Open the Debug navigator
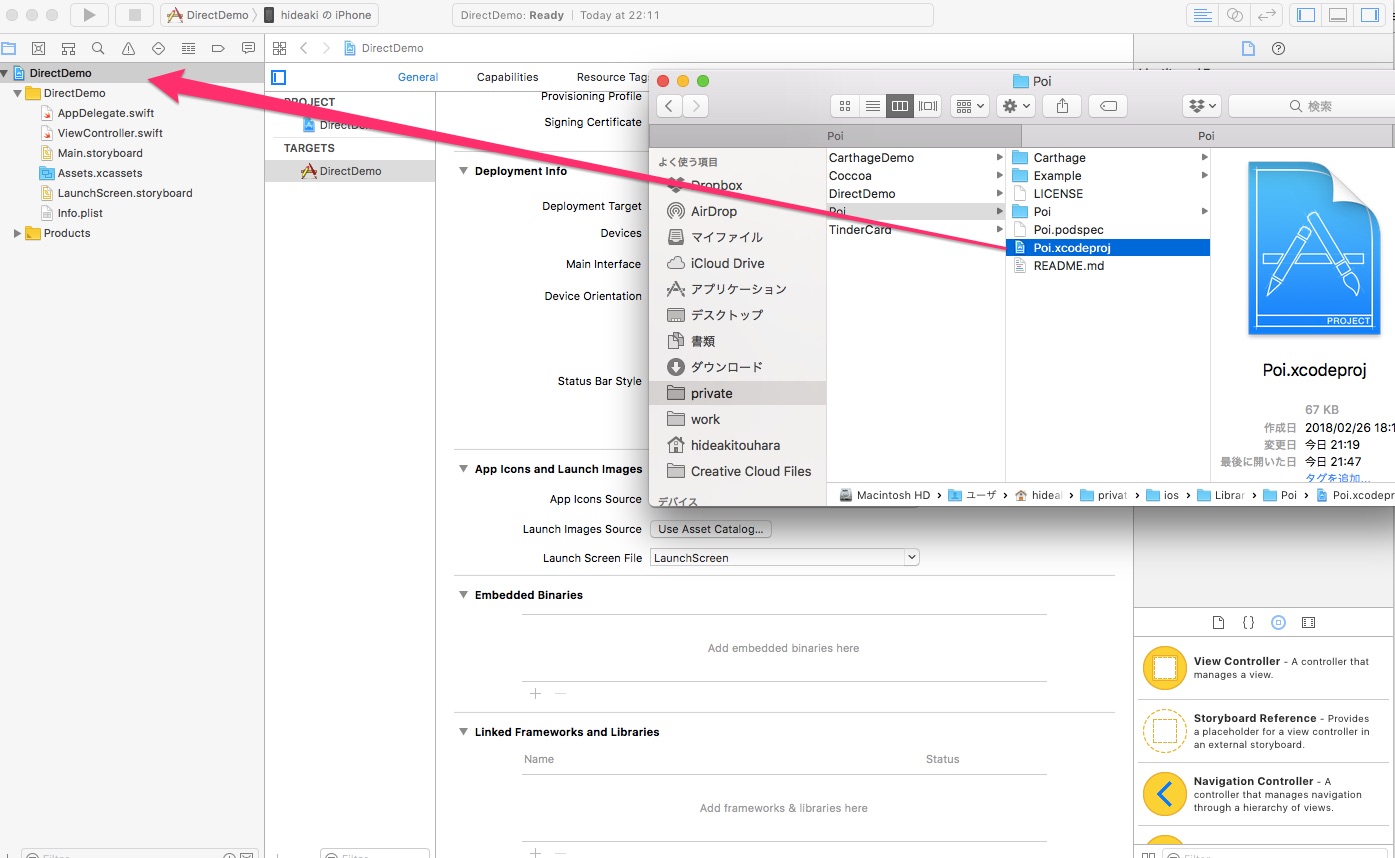The height and width of the screenshot is (858, 1395). (188, 48)
